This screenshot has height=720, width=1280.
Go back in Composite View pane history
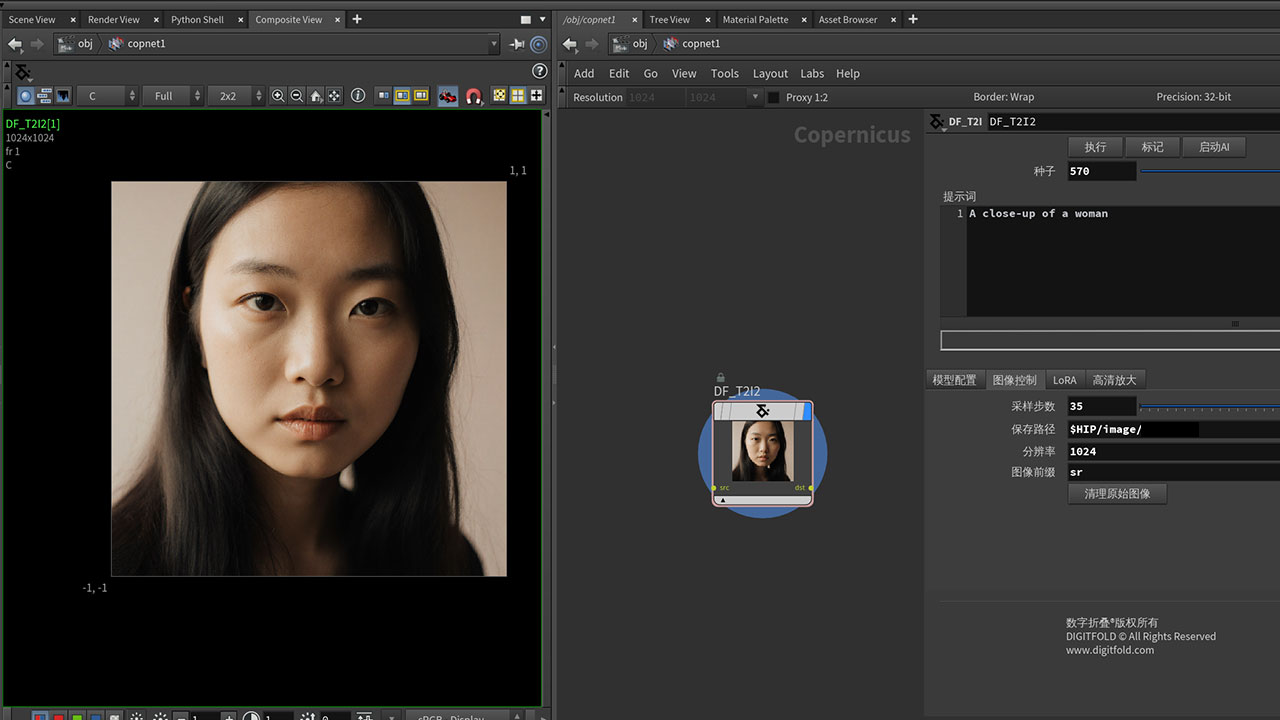(15, 44)
